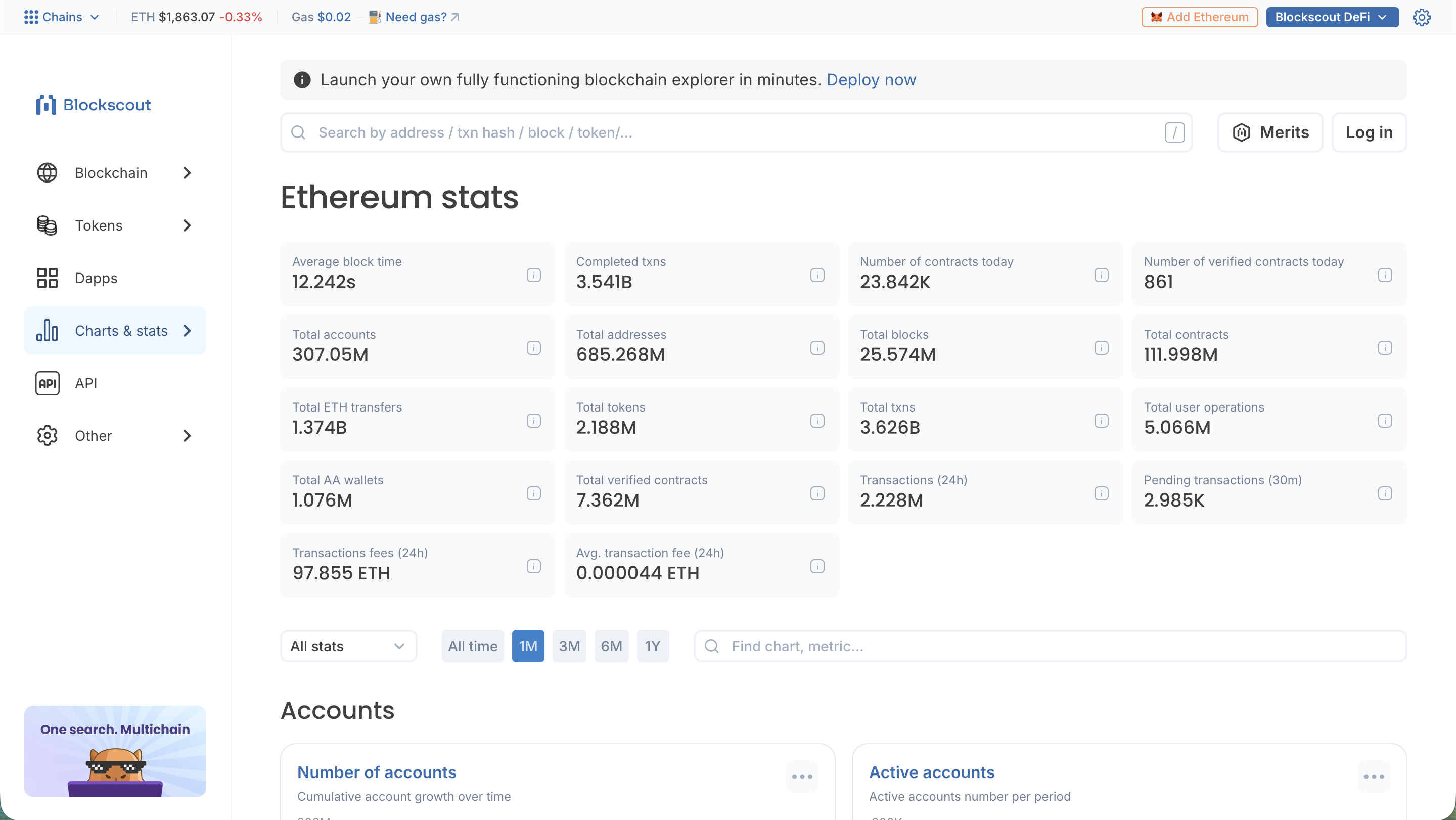This screenshot has height=820, width=1456.
Task: Click the info icon in announcement banner
Action: [302, 80]
